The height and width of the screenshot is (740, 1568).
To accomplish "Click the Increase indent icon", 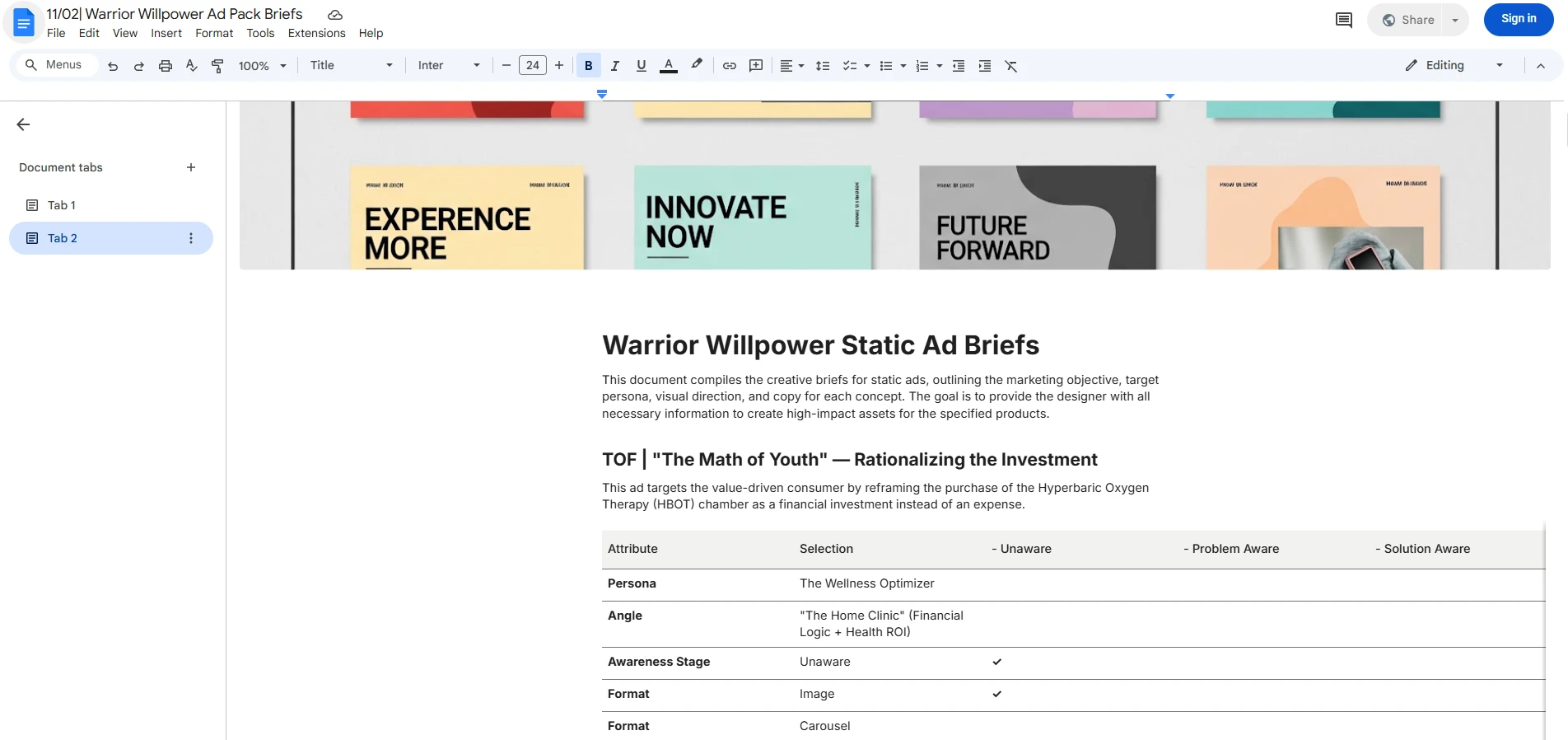I will pyautogui.click(x=985, y=66).
